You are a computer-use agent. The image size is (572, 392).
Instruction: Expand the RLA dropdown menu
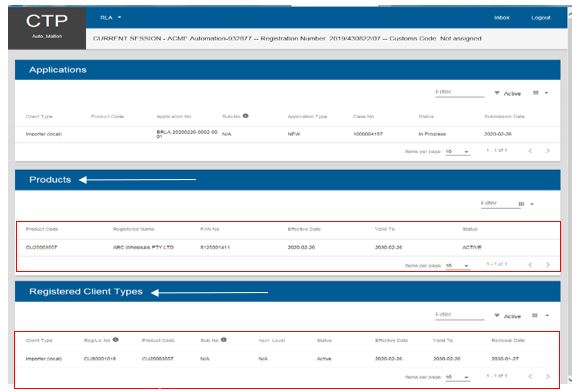(x=111, y=18)
